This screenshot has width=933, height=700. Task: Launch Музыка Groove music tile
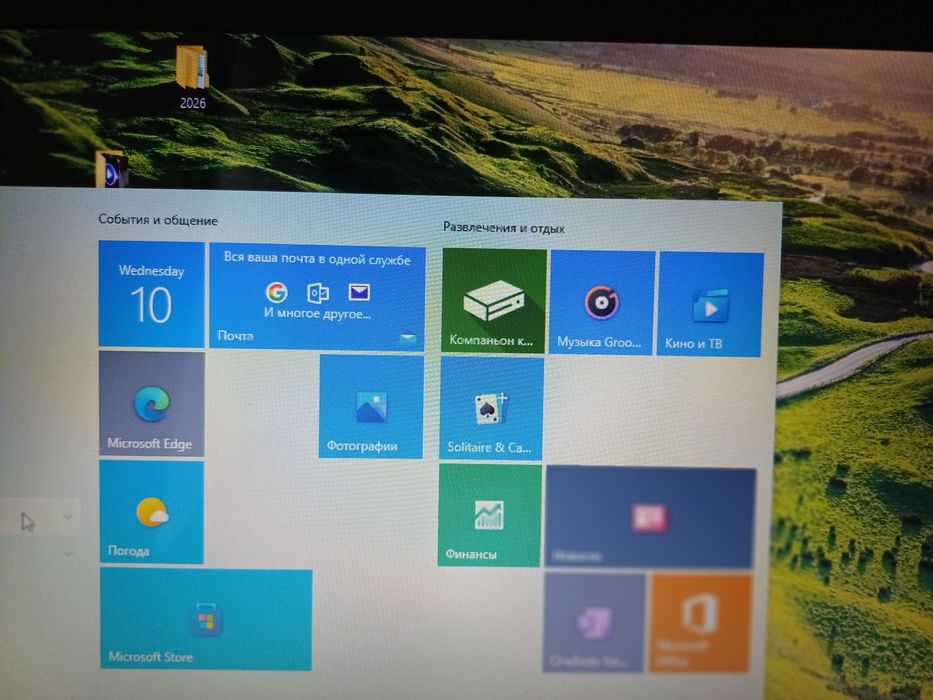click(x=602, y=302)
